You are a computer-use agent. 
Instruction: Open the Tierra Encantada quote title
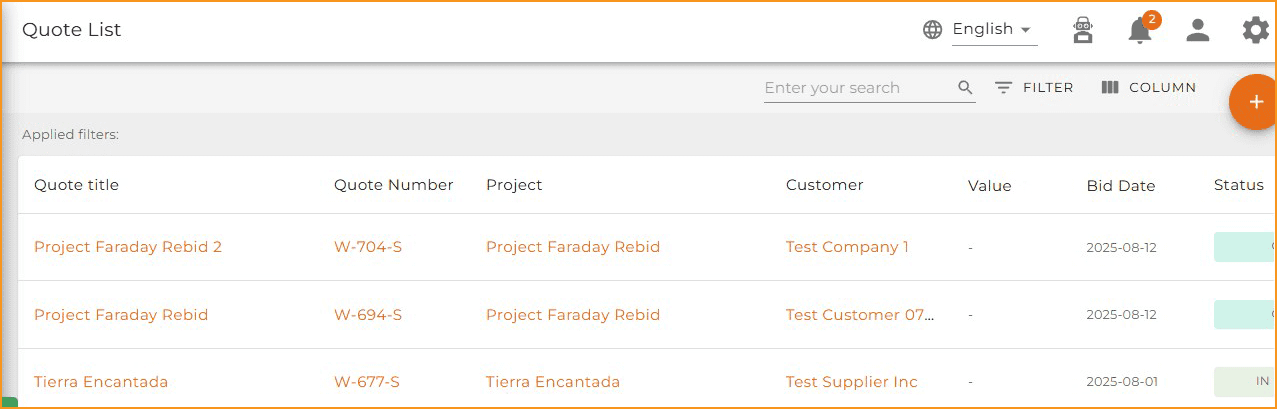click(101, 382)
